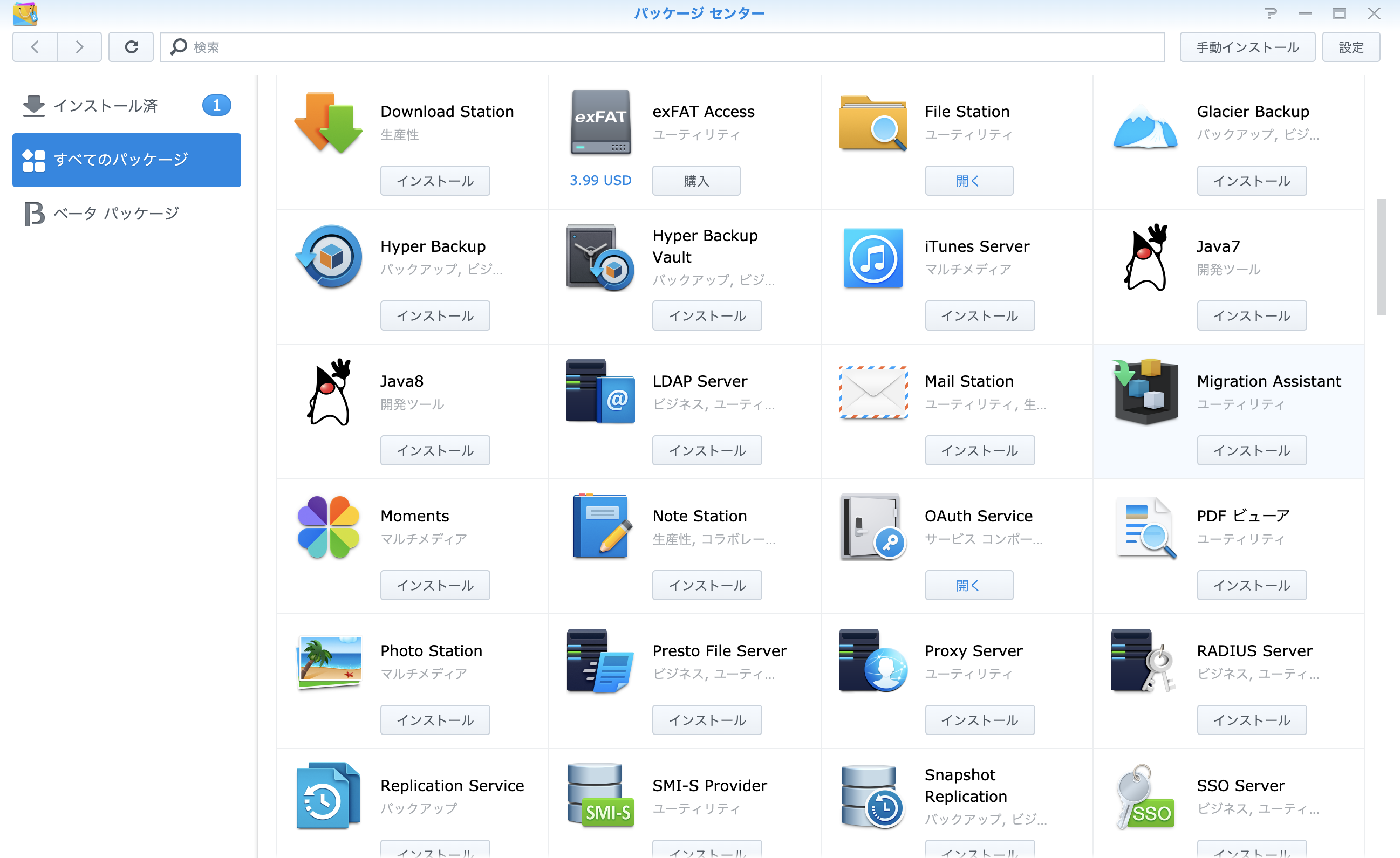
Task: Install Mail Station
Action: (980, 450)
